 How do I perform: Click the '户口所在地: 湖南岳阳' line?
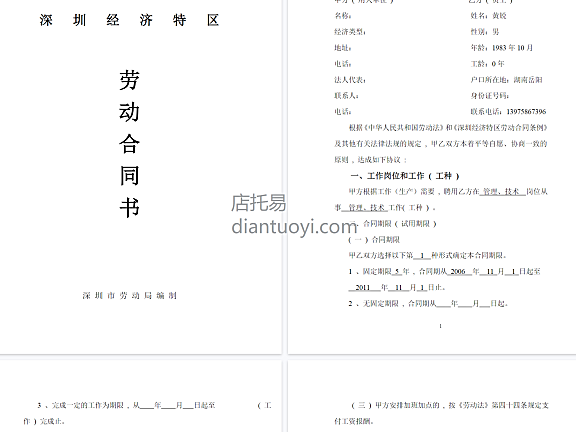tap(506, 80)
